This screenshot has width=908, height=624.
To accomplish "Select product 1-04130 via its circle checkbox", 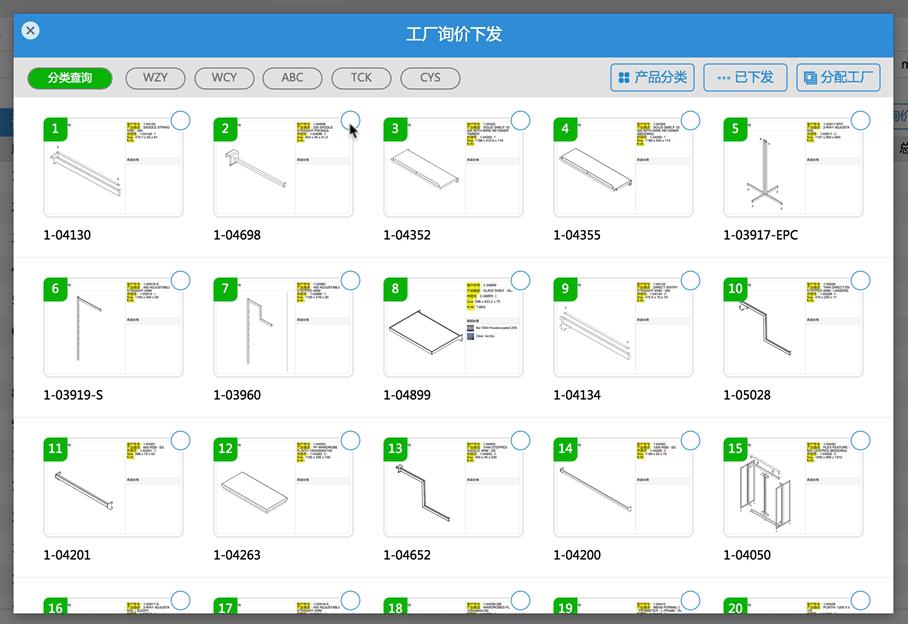I will click(180, 120).
